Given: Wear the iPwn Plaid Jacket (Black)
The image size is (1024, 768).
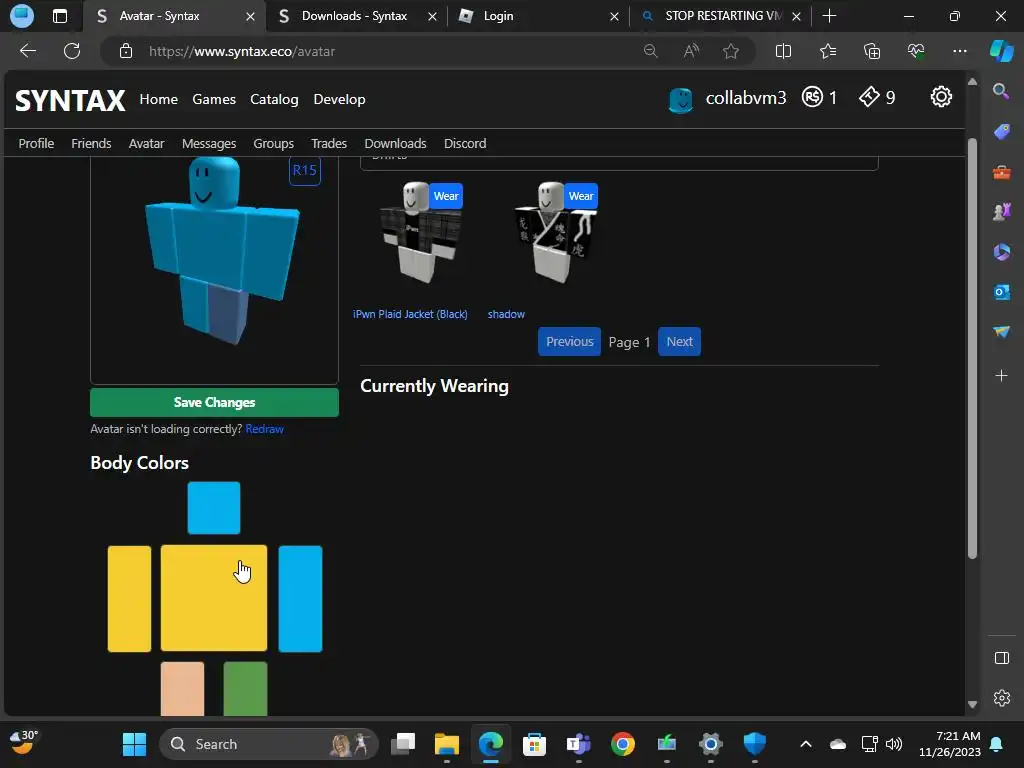Looking at the screenshot, I should click(447, 196).
